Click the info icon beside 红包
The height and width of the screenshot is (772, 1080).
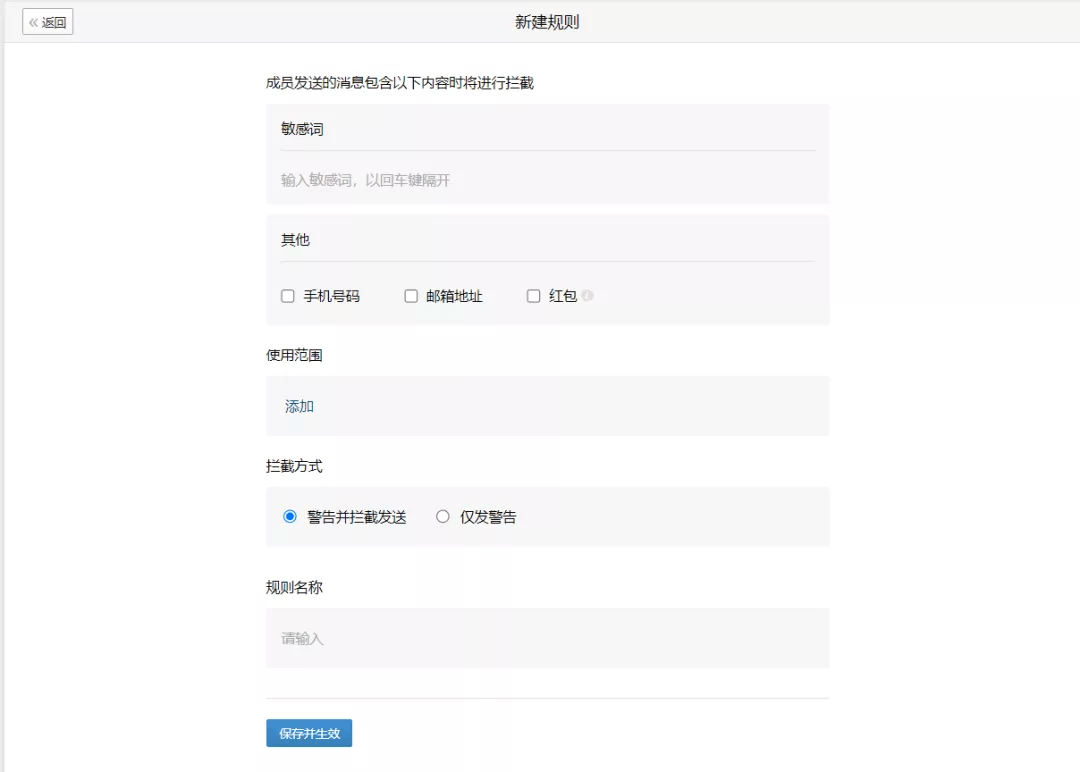(x=588, y=295)
